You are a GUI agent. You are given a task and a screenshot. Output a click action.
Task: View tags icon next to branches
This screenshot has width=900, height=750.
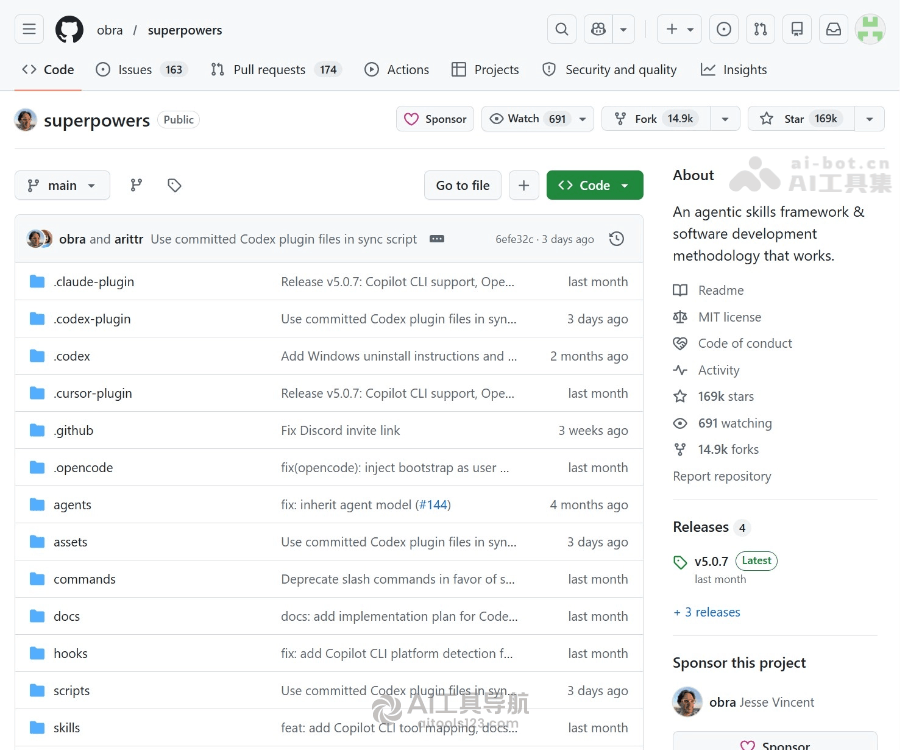174,185
